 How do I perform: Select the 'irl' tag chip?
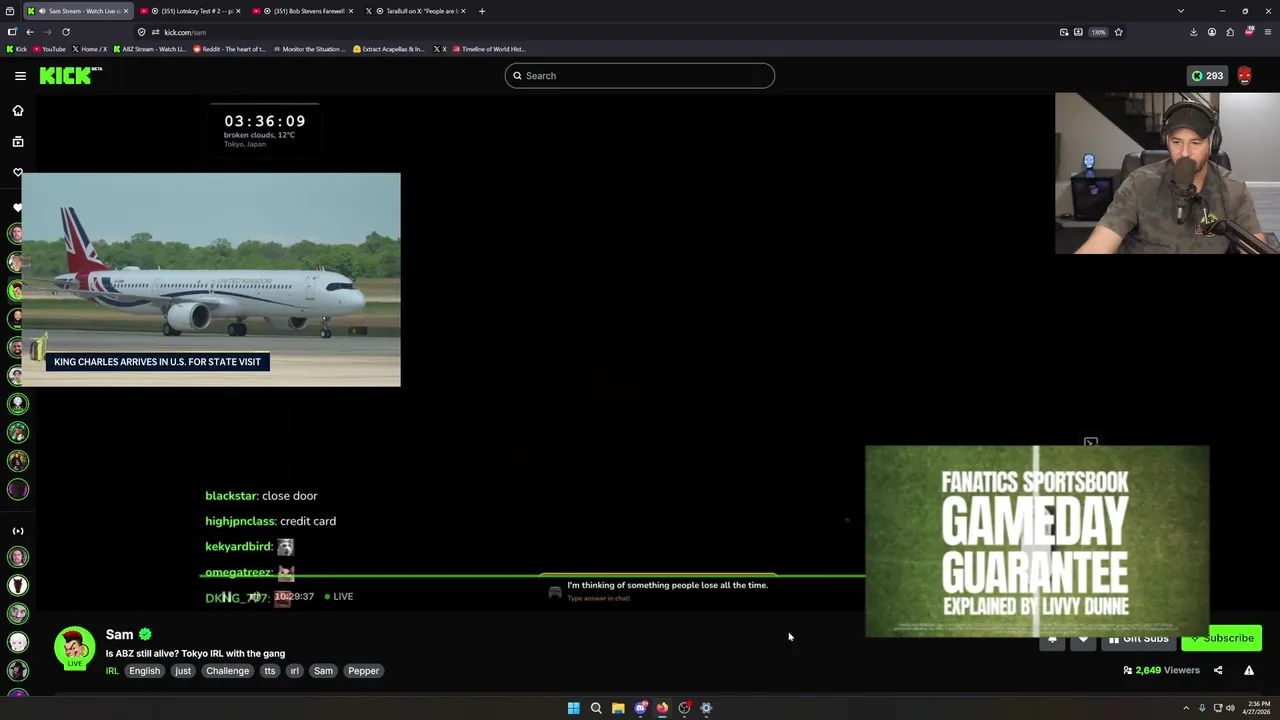[294, 671]
